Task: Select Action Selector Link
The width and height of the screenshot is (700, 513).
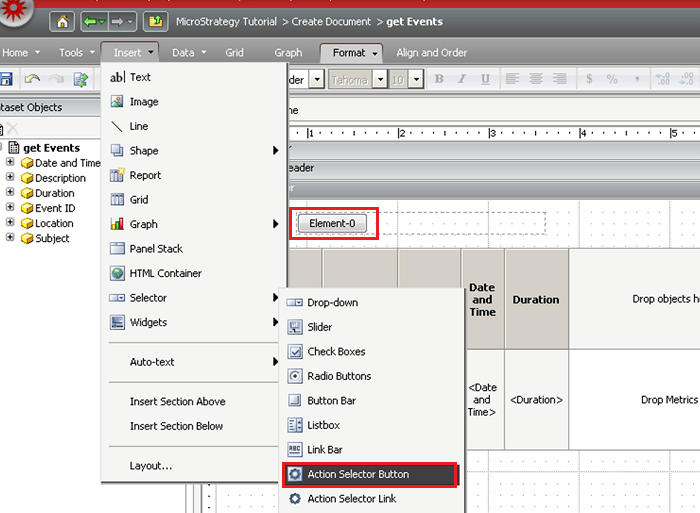Action: pos(372,499)
